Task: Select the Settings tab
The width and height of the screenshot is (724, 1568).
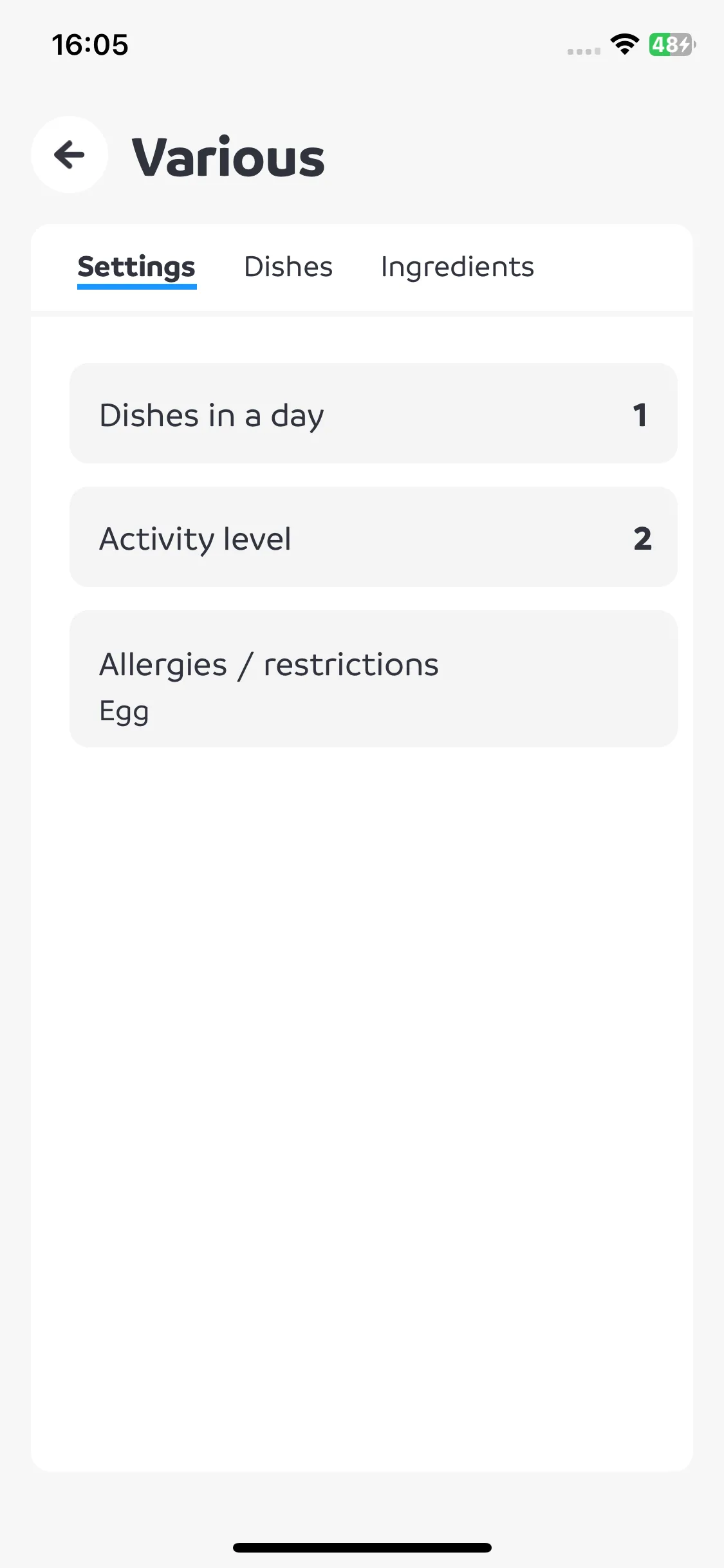Action: point(136,268)
